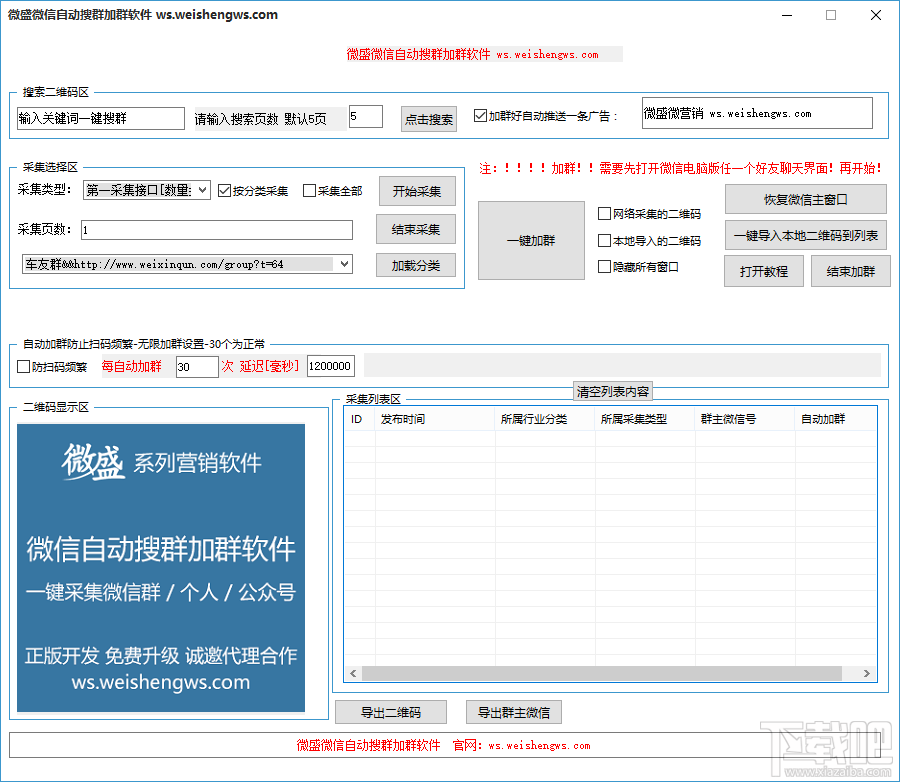Export QR codes via 导出二维码 button
The image size is (900, 782).
[x=391, y=713]
